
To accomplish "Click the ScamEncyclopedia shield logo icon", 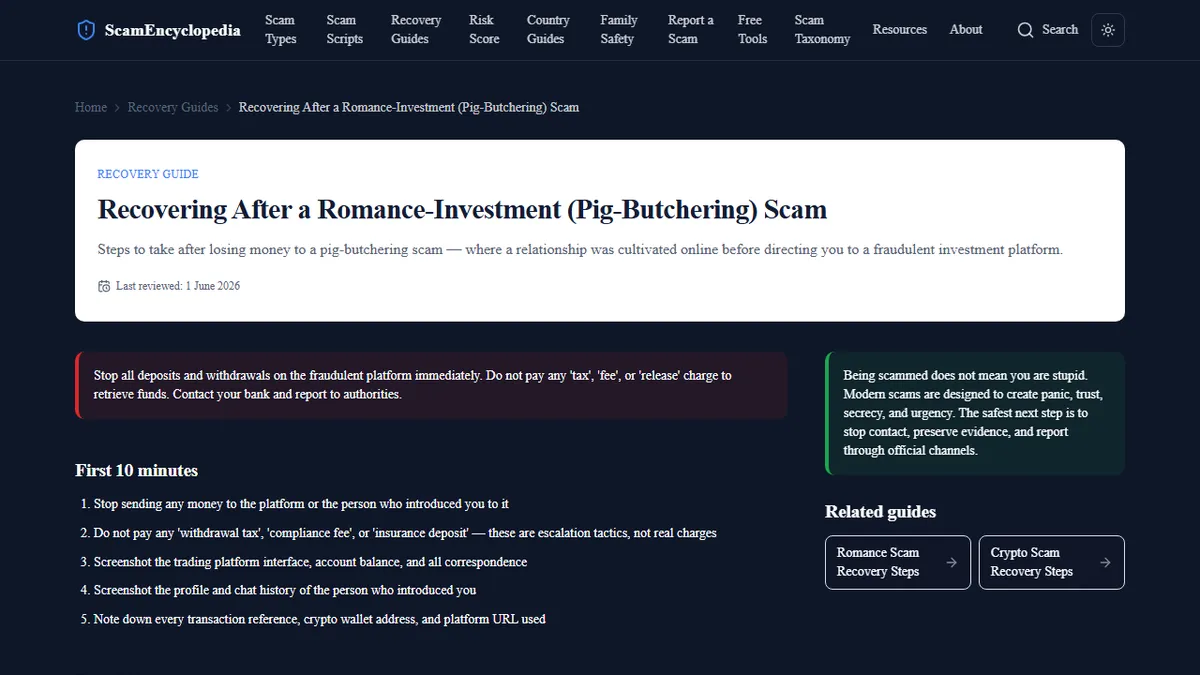I will [x=86, y=30].
